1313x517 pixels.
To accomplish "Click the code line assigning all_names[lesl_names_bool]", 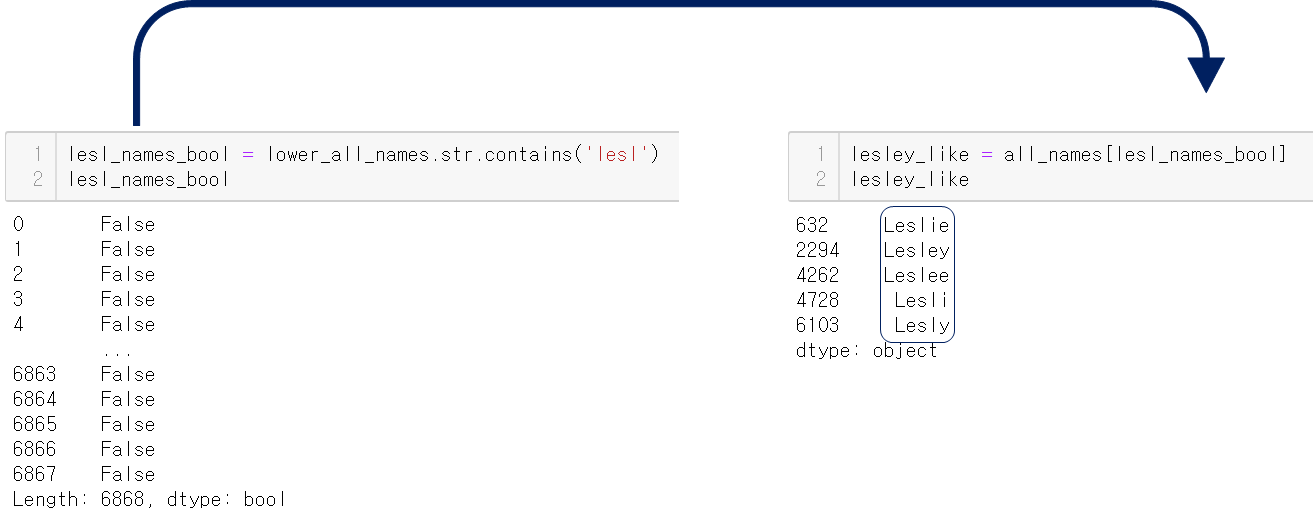I will [1069, 154].
